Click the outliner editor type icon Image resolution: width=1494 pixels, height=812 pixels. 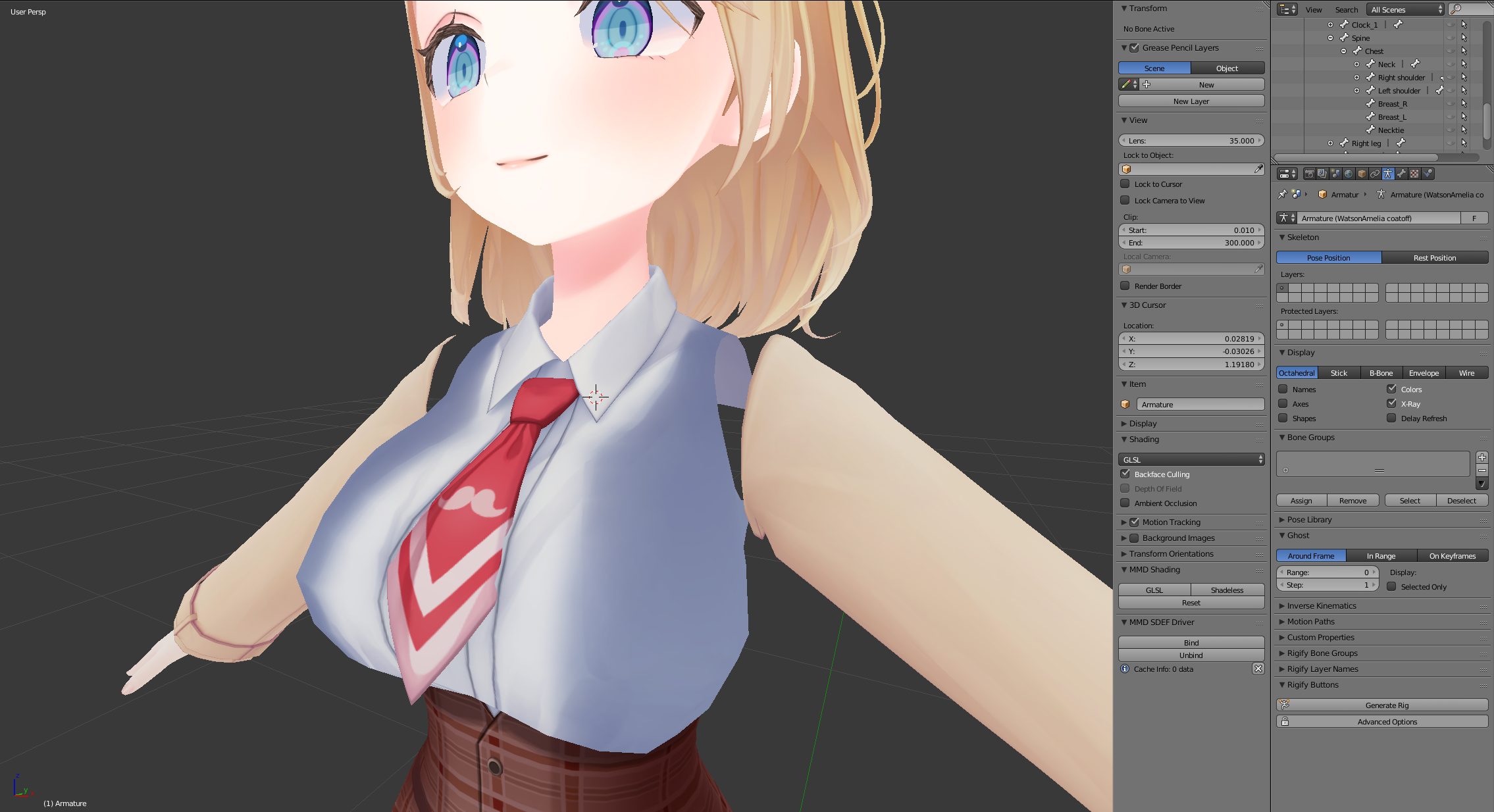tap(1287, 9)
